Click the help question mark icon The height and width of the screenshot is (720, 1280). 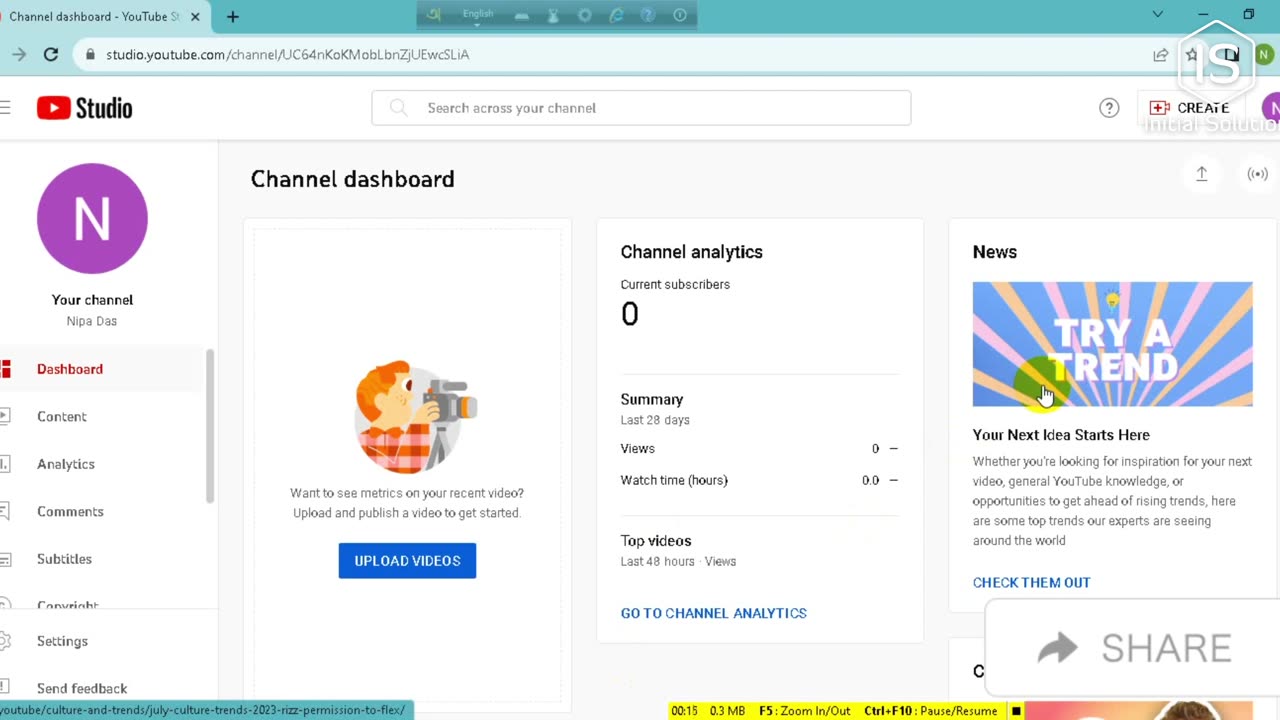pos(1109,108)
